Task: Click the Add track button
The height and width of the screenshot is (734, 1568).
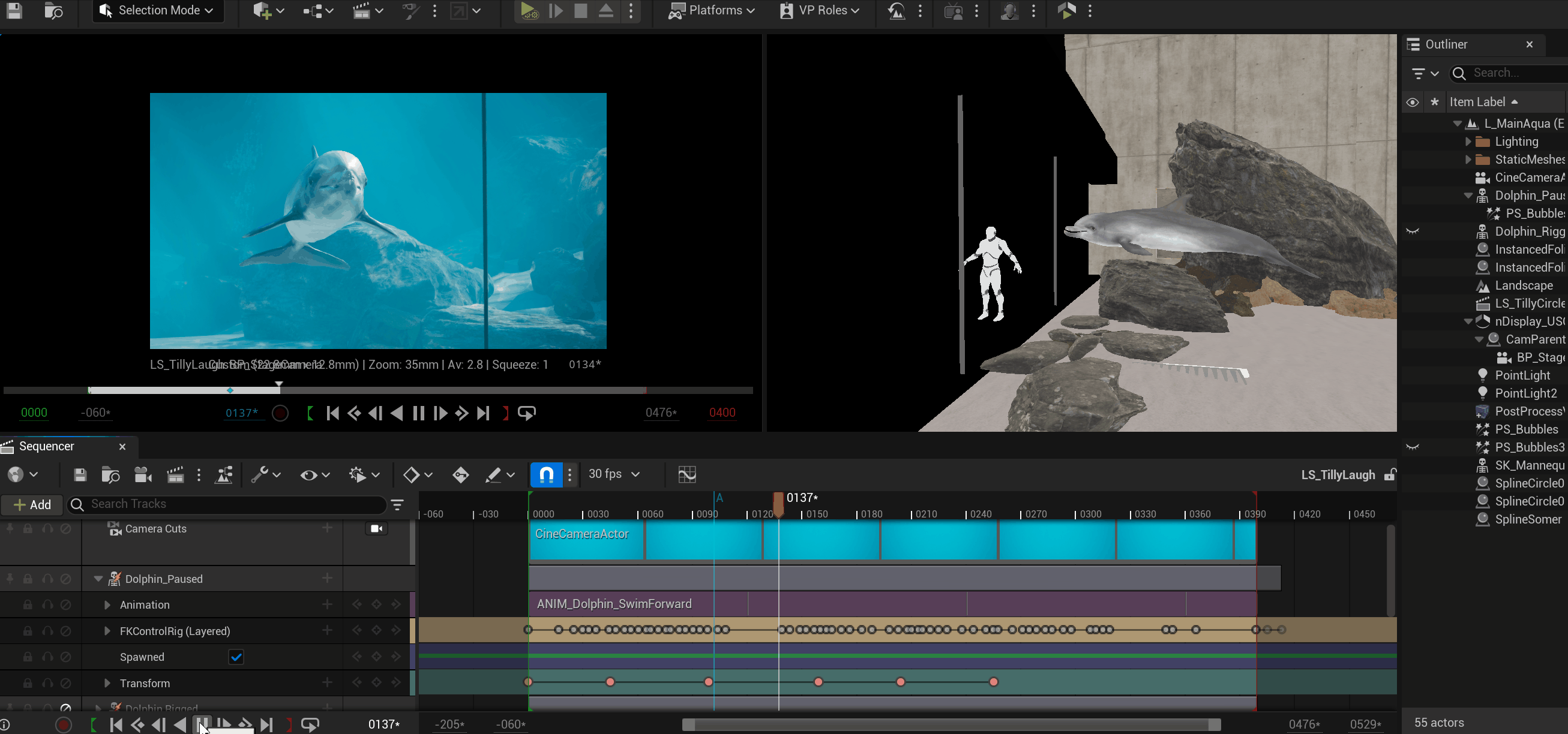Action: [32, 505]
